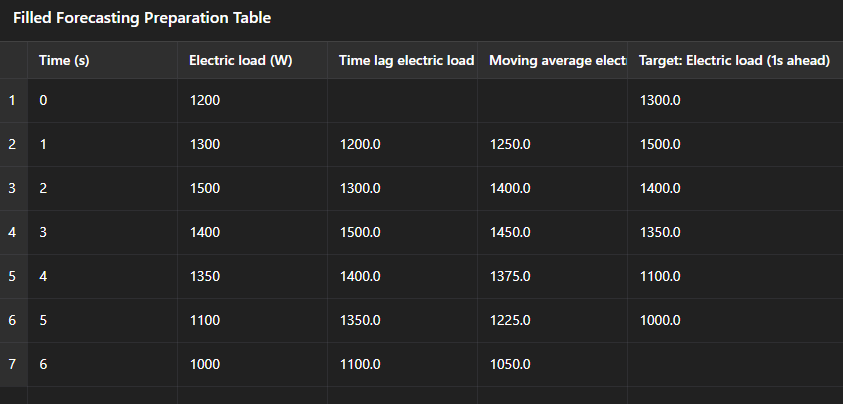Click the cell with electric load 1200
Viewport: 843px width, 404px height.
click(252, 101)
